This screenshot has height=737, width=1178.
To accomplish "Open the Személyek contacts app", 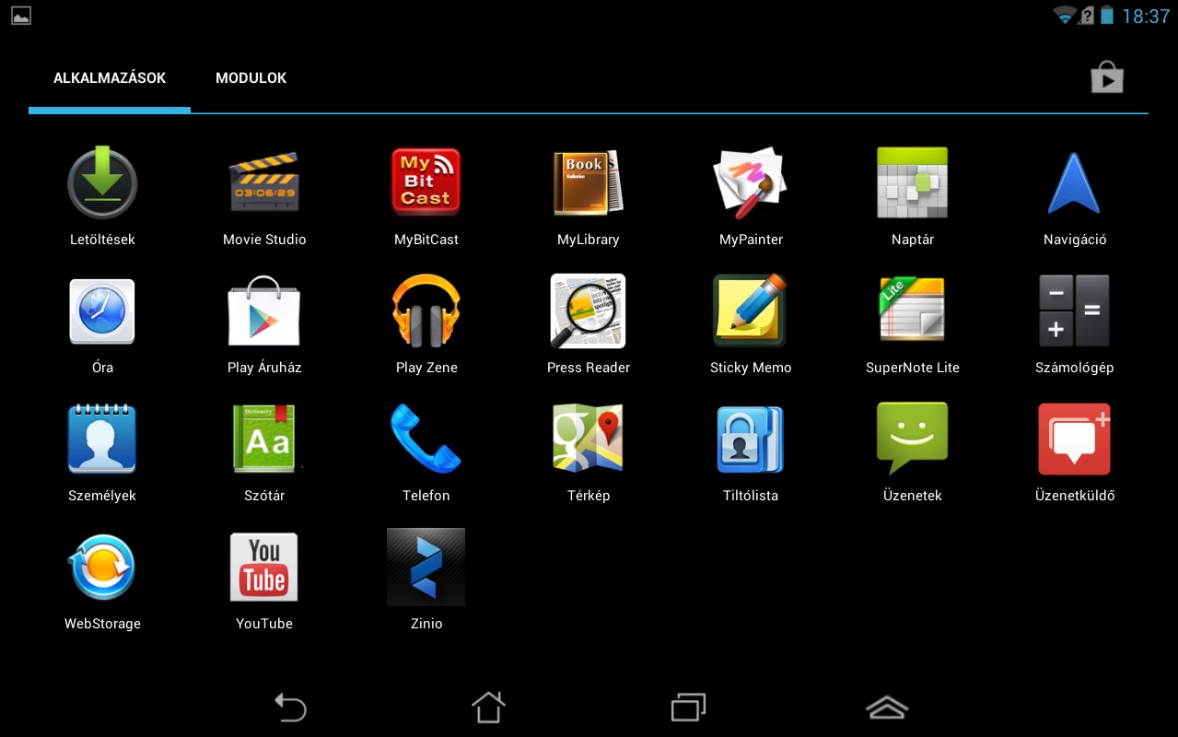I will 102,439.
